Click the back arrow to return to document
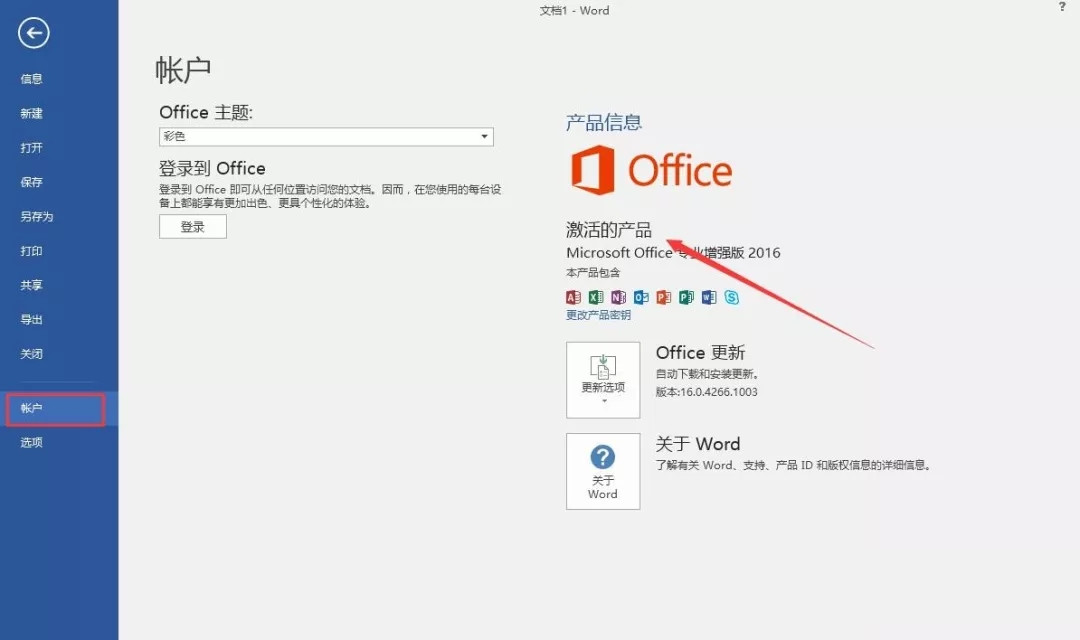Image resolution: width=1080 pixels, height=640 pixels. pos(34,33)
